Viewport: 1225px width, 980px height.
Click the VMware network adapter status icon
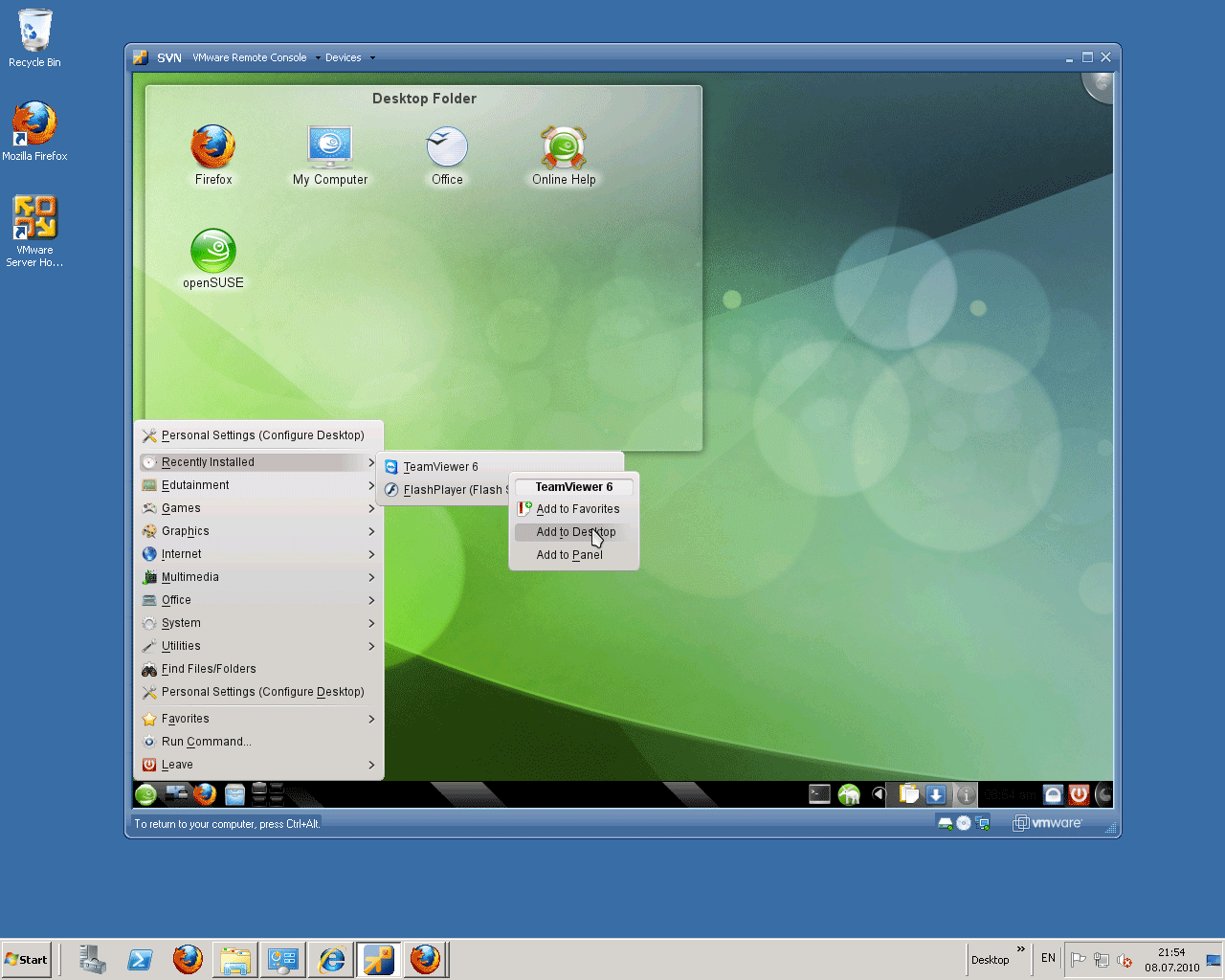click(982, 823)
